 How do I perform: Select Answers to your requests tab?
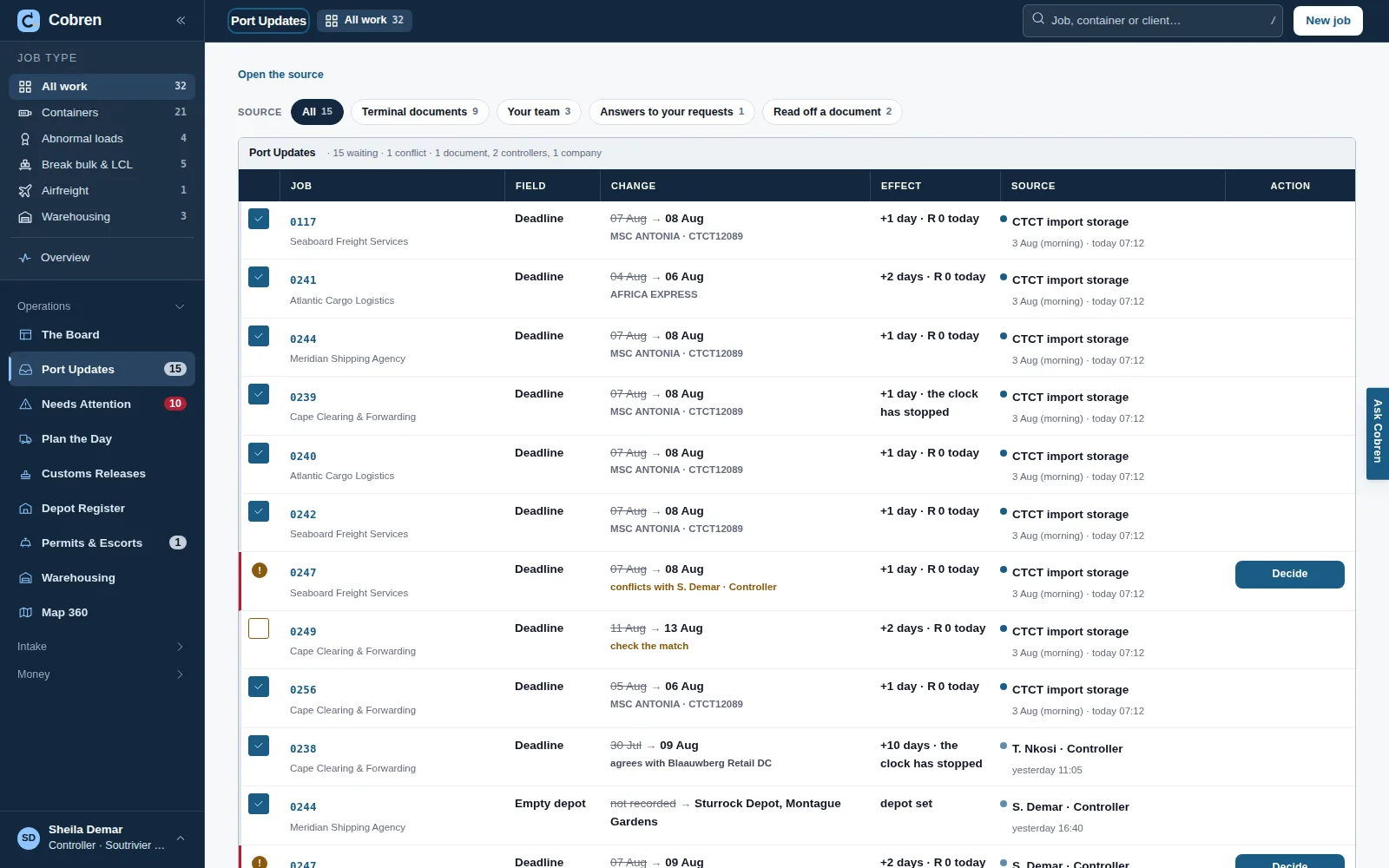[672, 112]
